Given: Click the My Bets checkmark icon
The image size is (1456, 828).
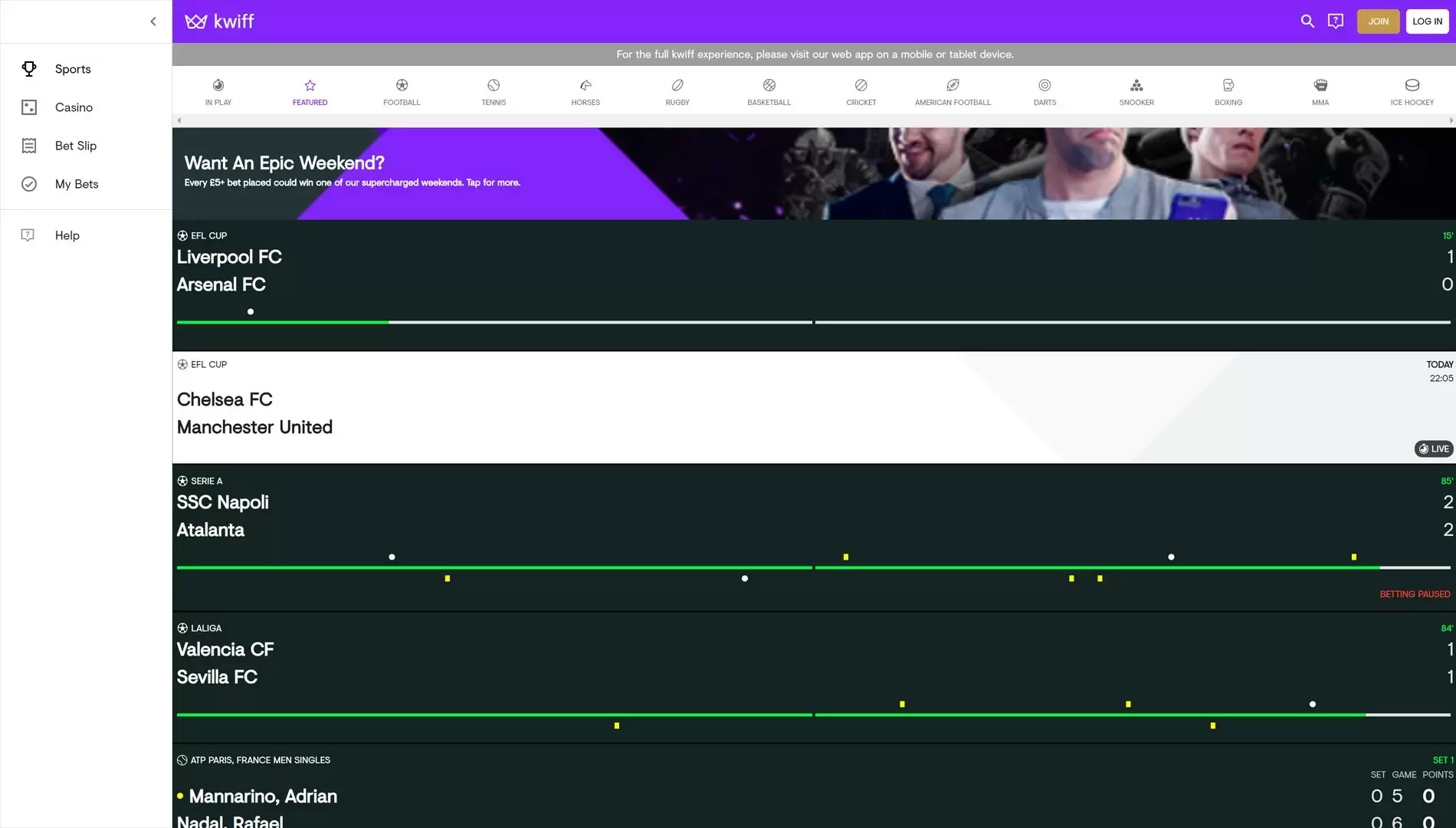Looking at the screenshot, I should point(29,184).
